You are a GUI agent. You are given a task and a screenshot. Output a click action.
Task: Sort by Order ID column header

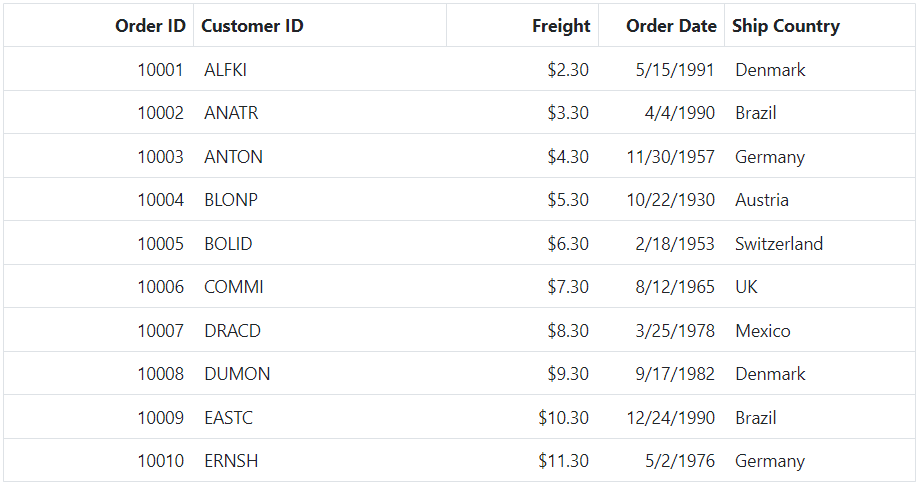tap(99, 26)
